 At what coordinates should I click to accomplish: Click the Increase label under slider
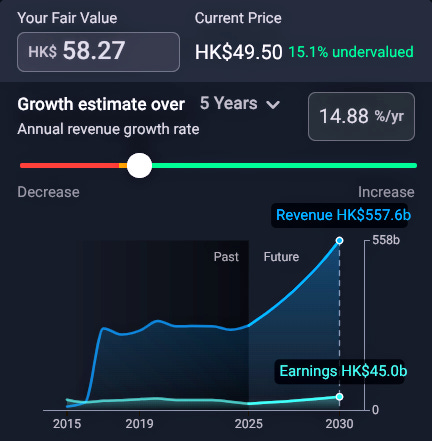386,192
